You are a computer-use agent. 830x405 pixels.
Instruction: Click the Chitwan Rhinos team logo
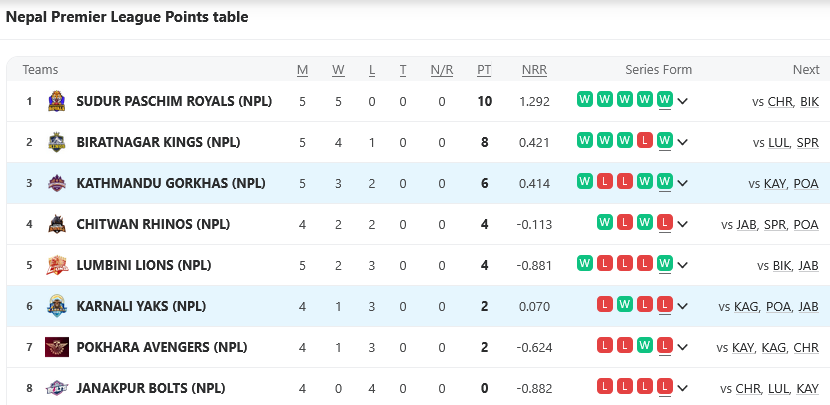tap(57, 224)
